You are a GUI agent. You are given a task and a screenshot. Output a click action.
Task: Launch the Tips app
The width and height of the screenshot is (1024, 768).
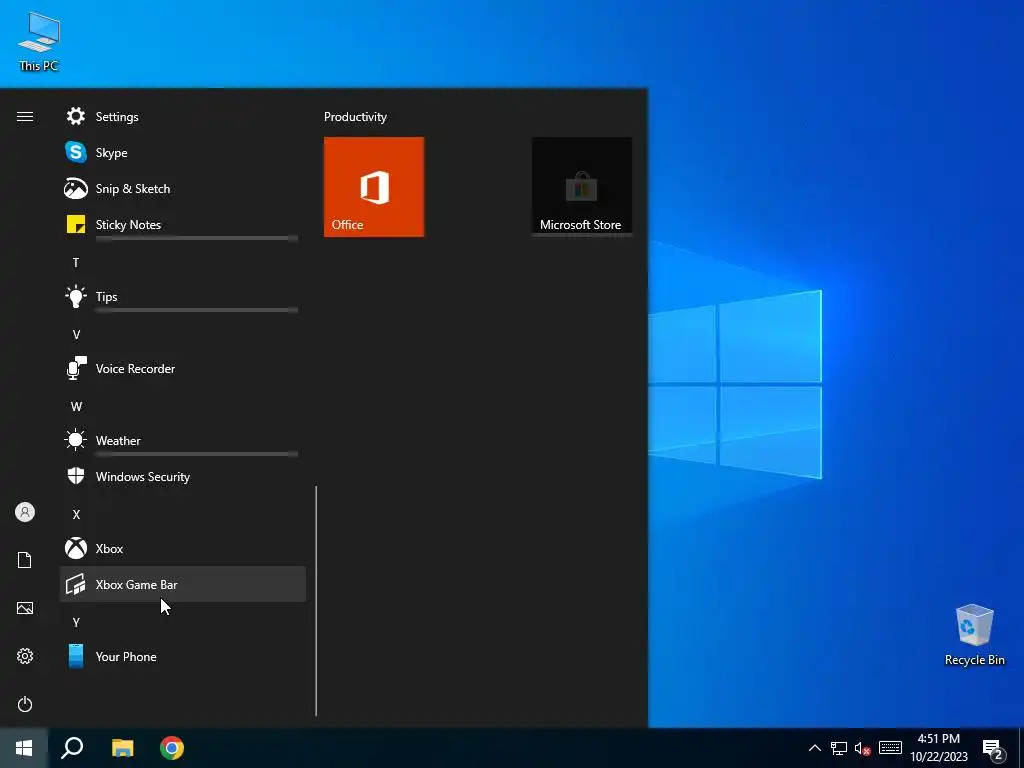(x=183, y=297)
